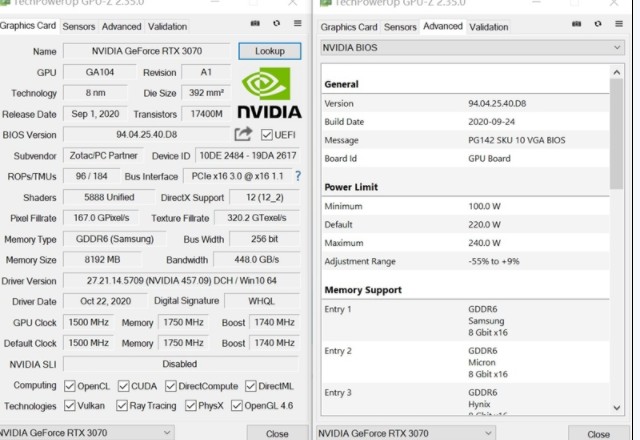Open Validation tab in the right window
This screenshot has width=640, height=440.
pyautogui.click(x=489, y=27)
